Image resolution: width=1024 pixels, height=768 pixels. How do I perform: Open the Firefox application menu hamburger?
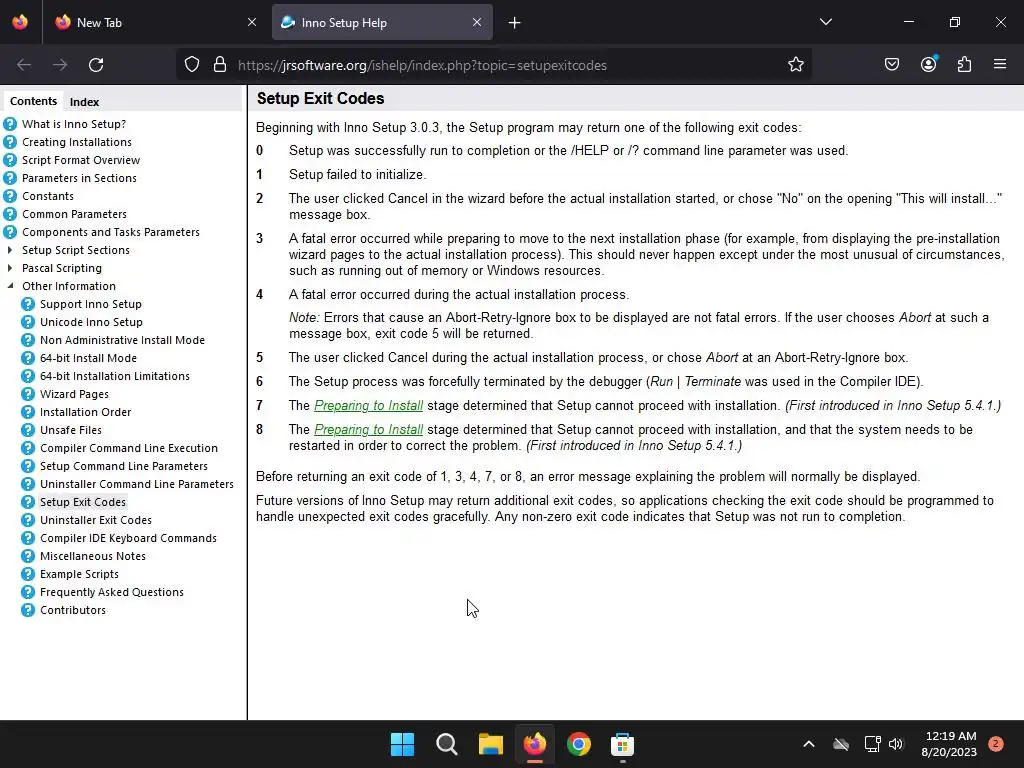pos(1000,65)
